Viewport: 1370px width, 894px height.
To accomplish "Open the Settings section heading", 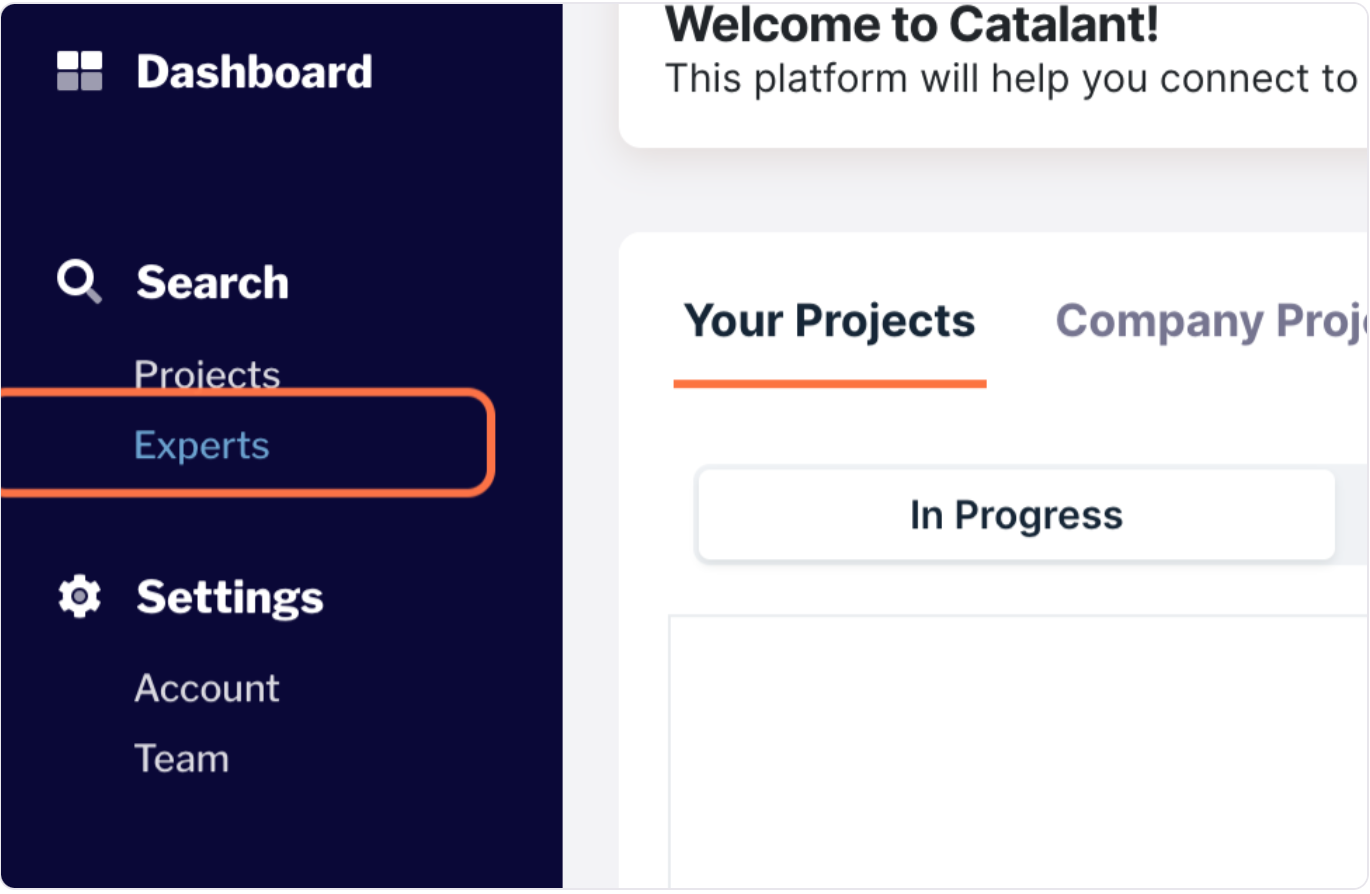I will [x=230, y=598].
